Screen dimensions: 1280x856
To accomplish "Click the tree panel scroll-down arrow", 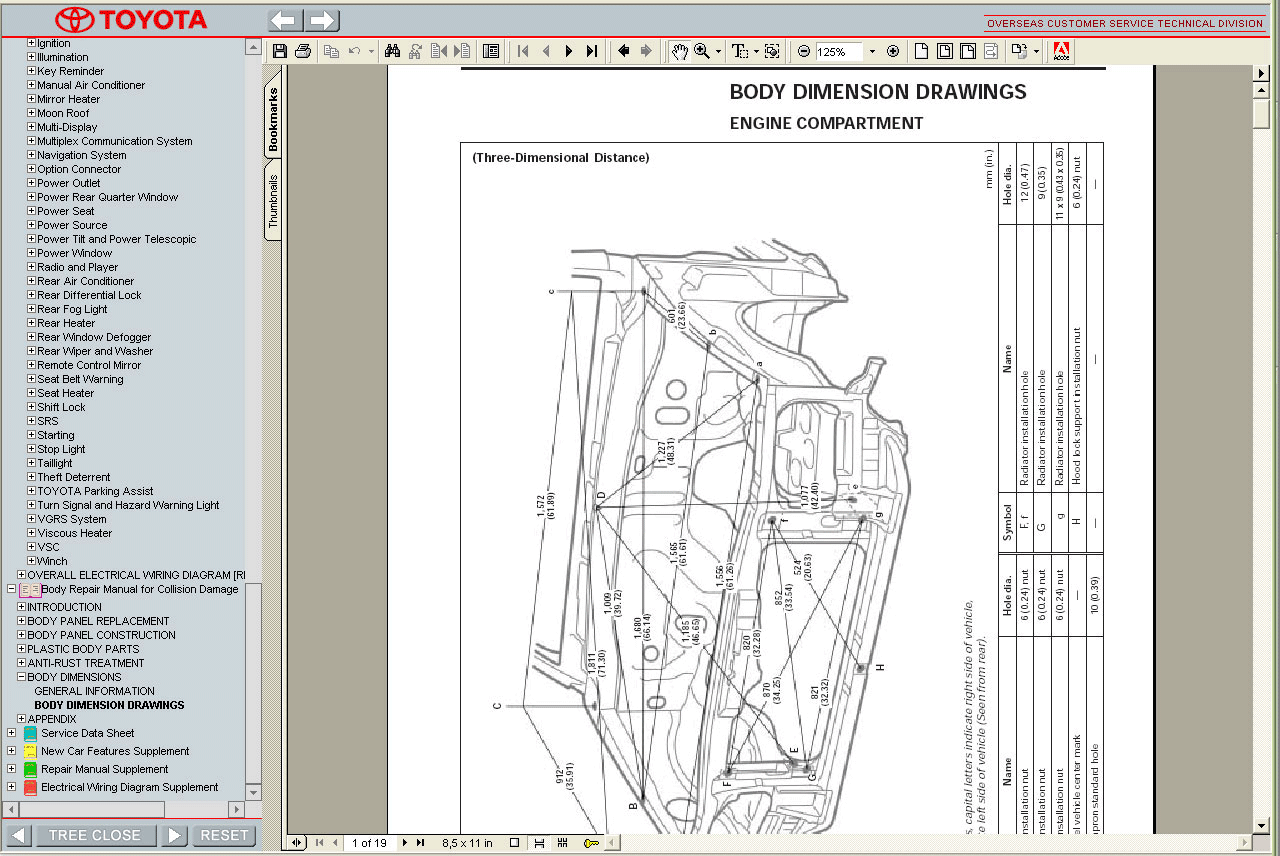I will (x=253, y=793).
